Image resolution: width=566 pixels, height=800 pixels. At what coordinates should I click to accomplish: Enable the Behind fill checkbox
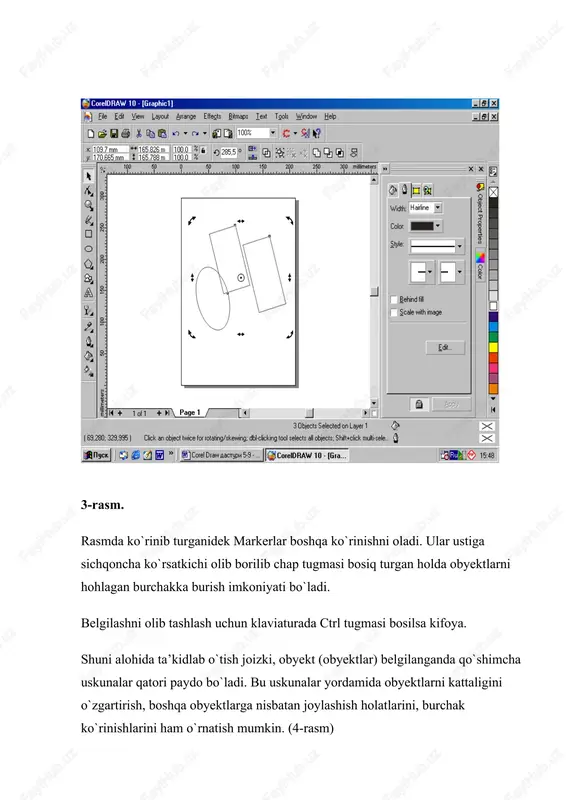[x=393, y=299]
